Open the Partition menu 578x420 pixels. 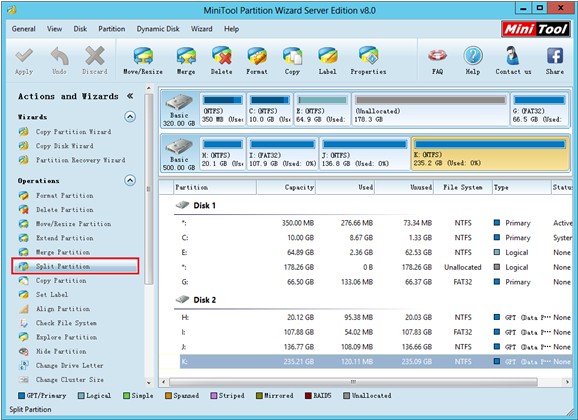coord(112,29)
